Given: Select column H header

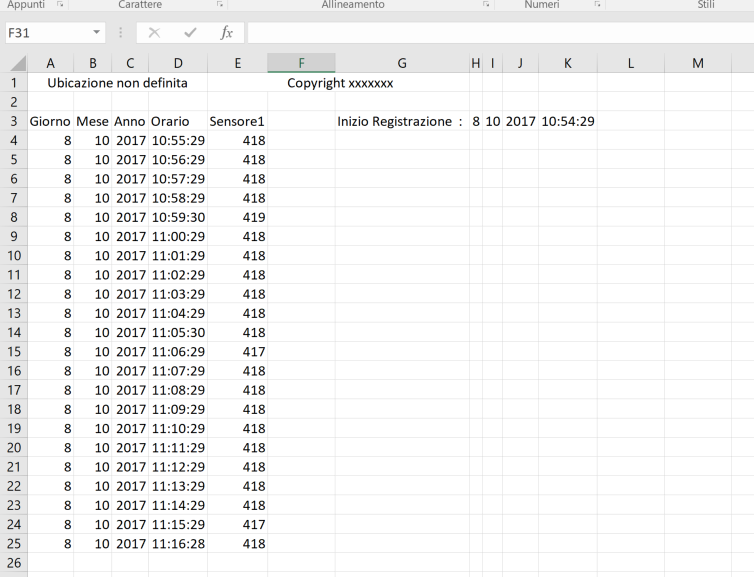Looking at the screenshot, I should pos(476,63).
